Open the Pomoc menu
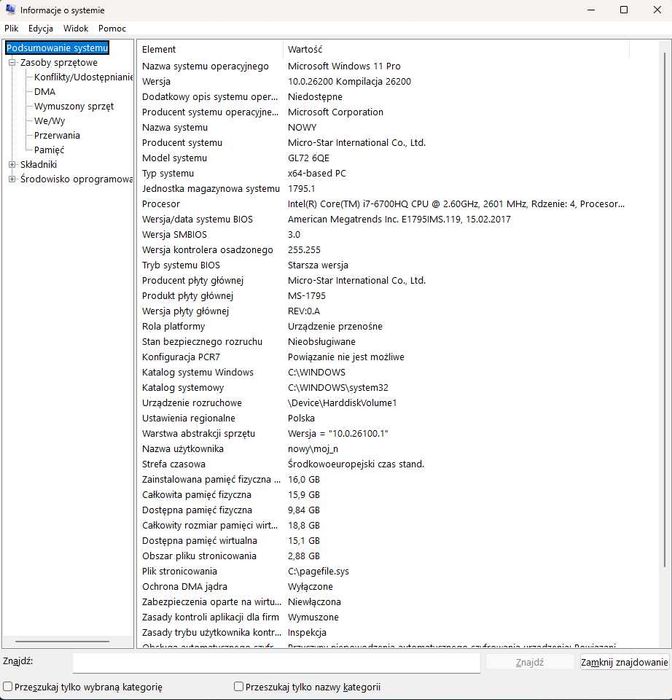 112,29
